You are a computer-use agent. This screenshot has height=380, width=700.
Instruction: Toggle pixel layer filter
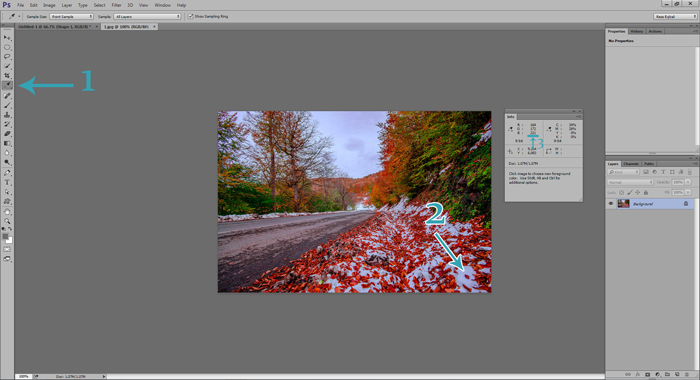(646, 172)
